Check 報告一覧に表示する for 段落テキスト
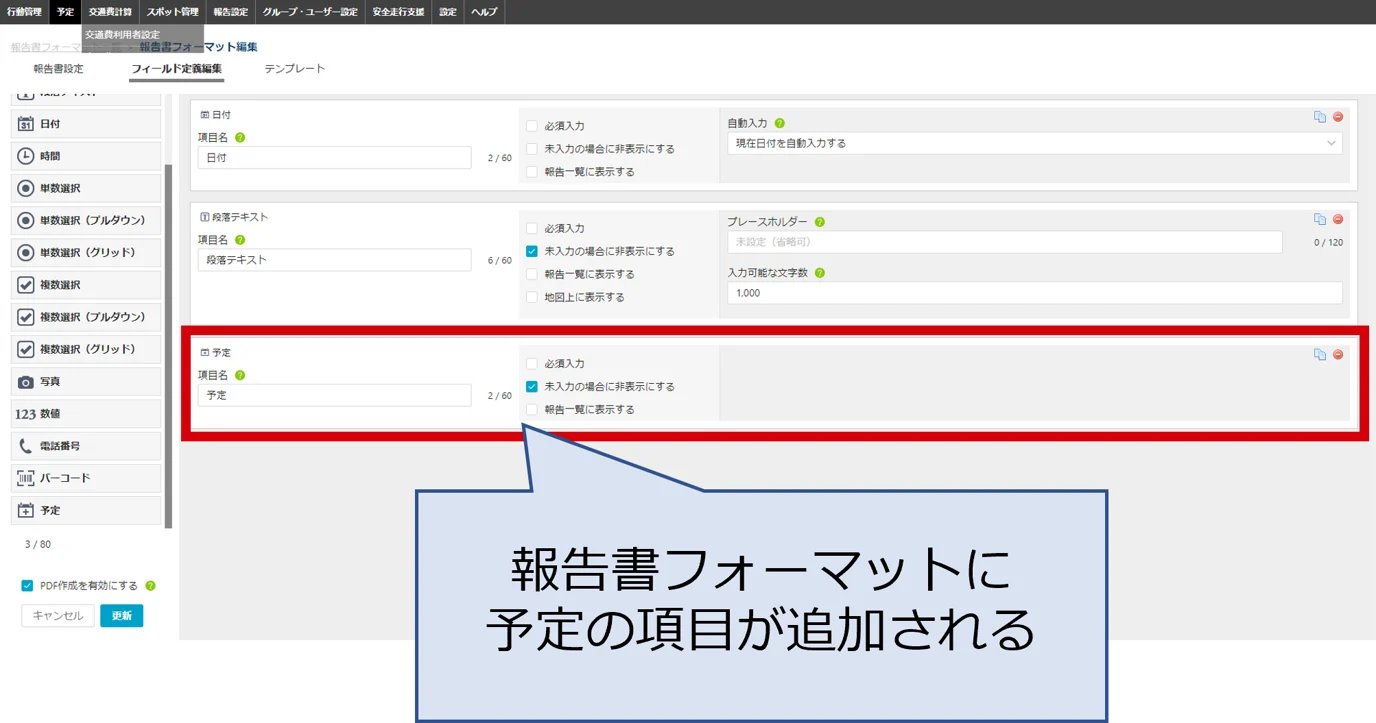1376x723 pixels. [x=532, y=274]
